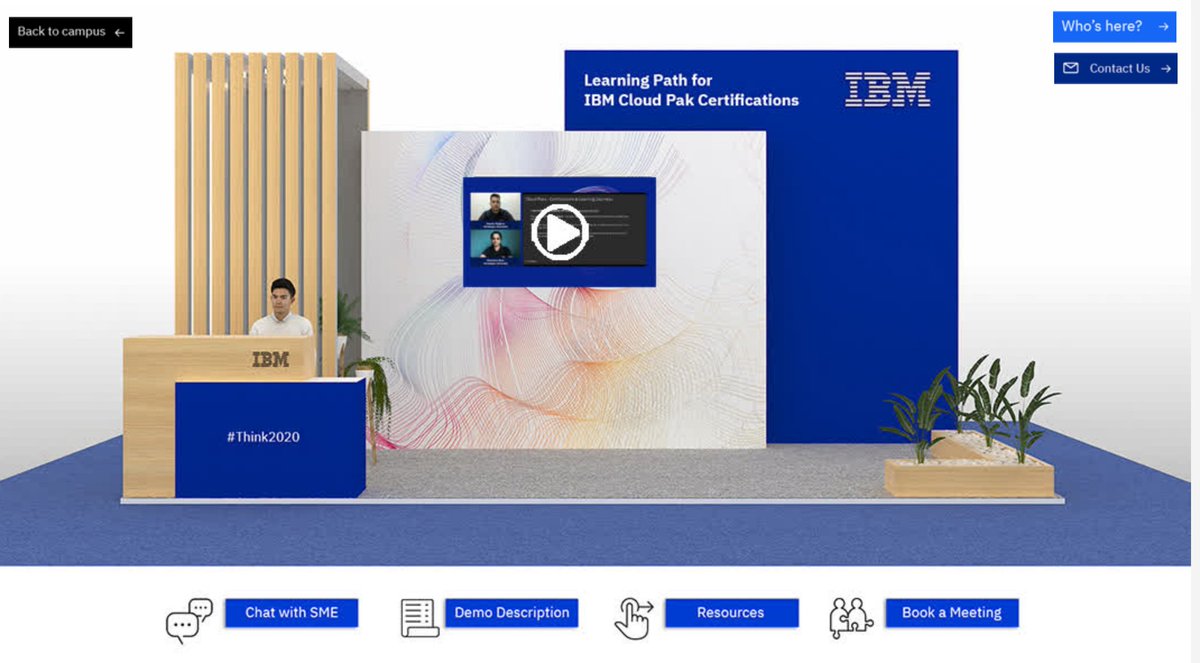Click "Learning Path for IBM Cloud Pak Certifications" heading
Viewport: 1200px width, 663px height.
pyautogui.click(x=691, y=90)
